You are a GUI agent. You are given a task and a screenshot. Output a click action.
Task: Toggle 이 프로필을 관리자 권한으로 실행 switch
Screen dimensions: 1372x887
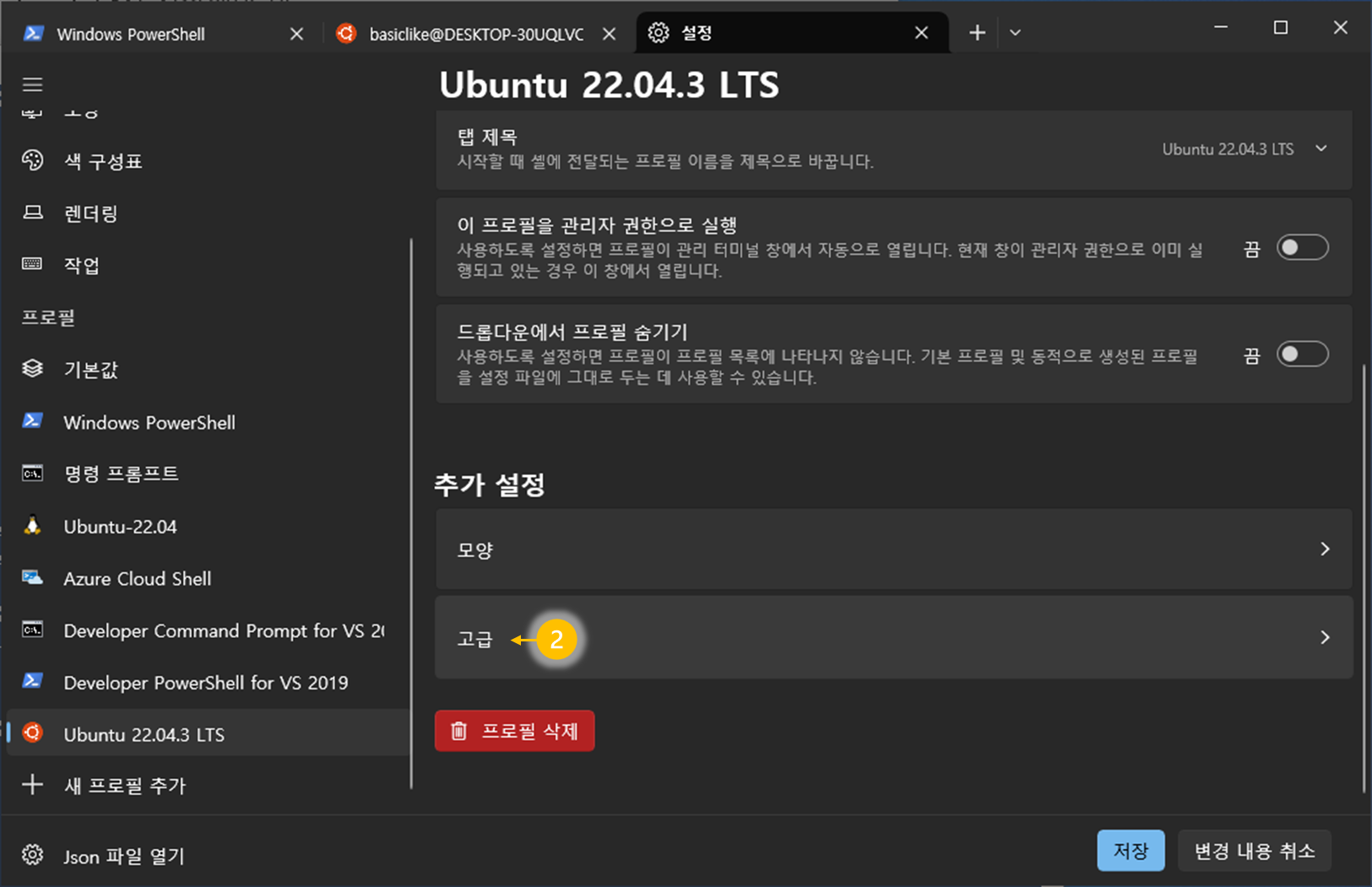1302,248
